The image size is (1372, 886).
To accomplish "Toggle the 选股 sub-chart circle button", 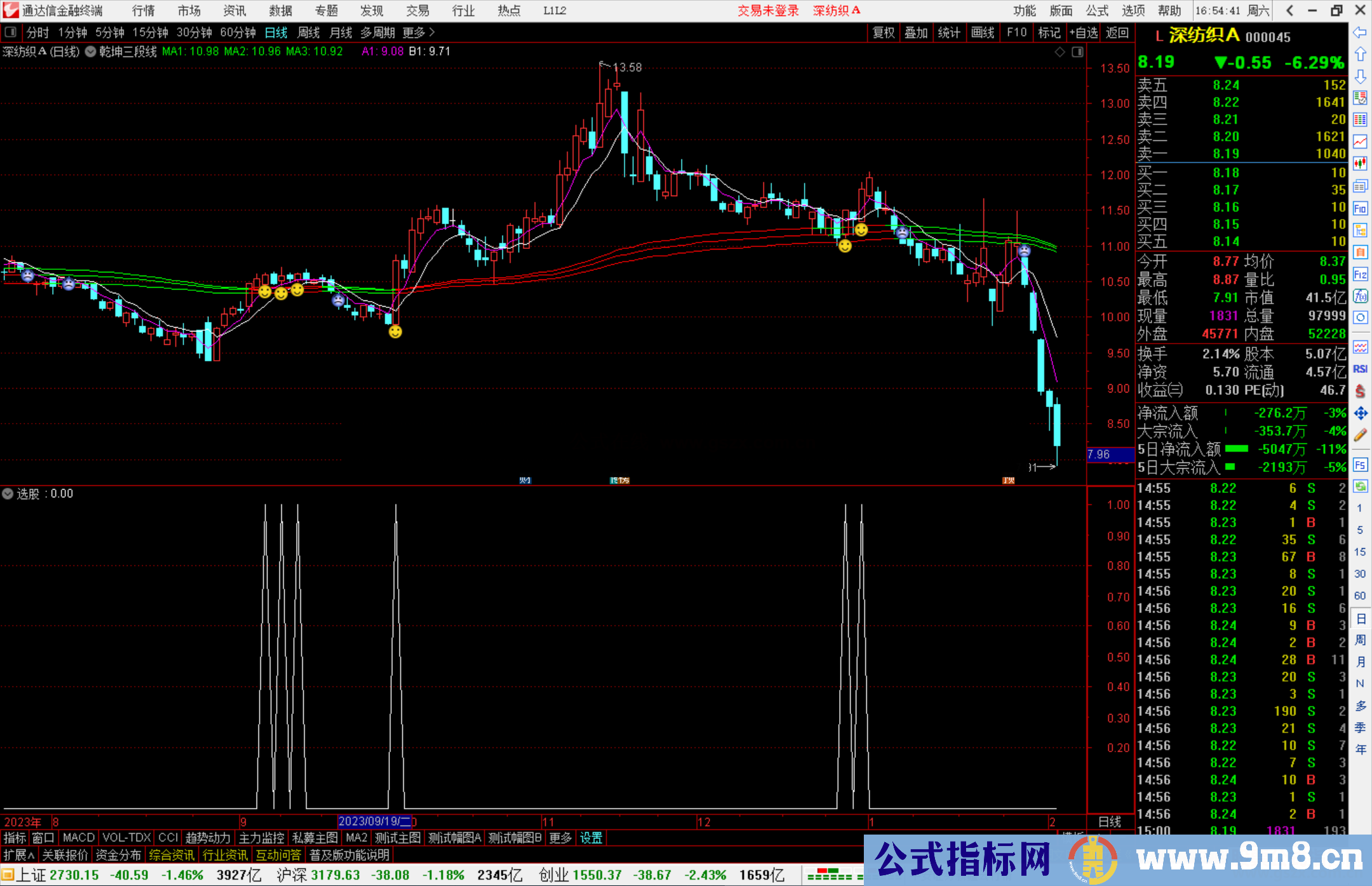I will 8,493.
